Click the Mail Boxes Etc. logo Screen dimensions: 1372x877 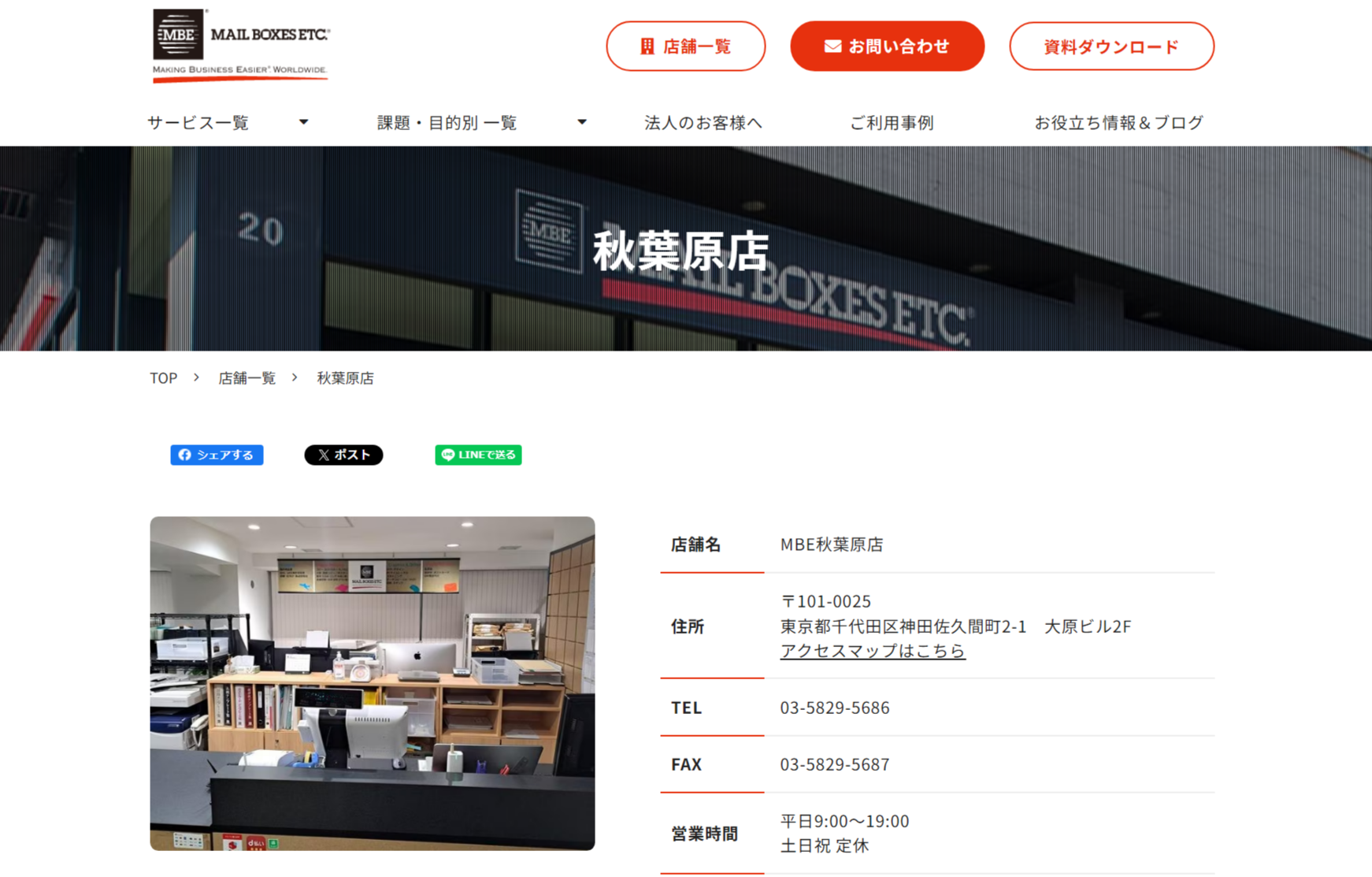[x=241, y=45]
